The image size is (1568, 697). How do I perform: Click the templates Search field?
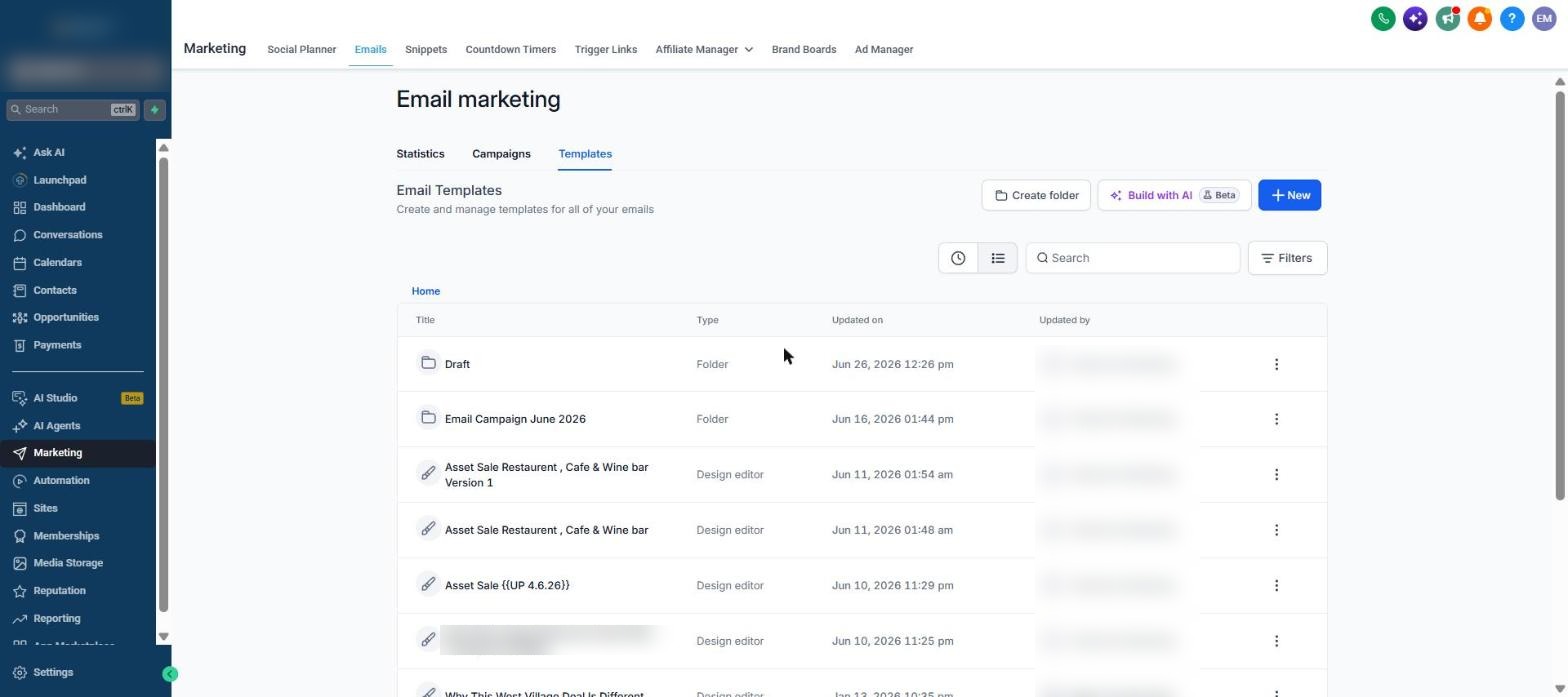1133,258
